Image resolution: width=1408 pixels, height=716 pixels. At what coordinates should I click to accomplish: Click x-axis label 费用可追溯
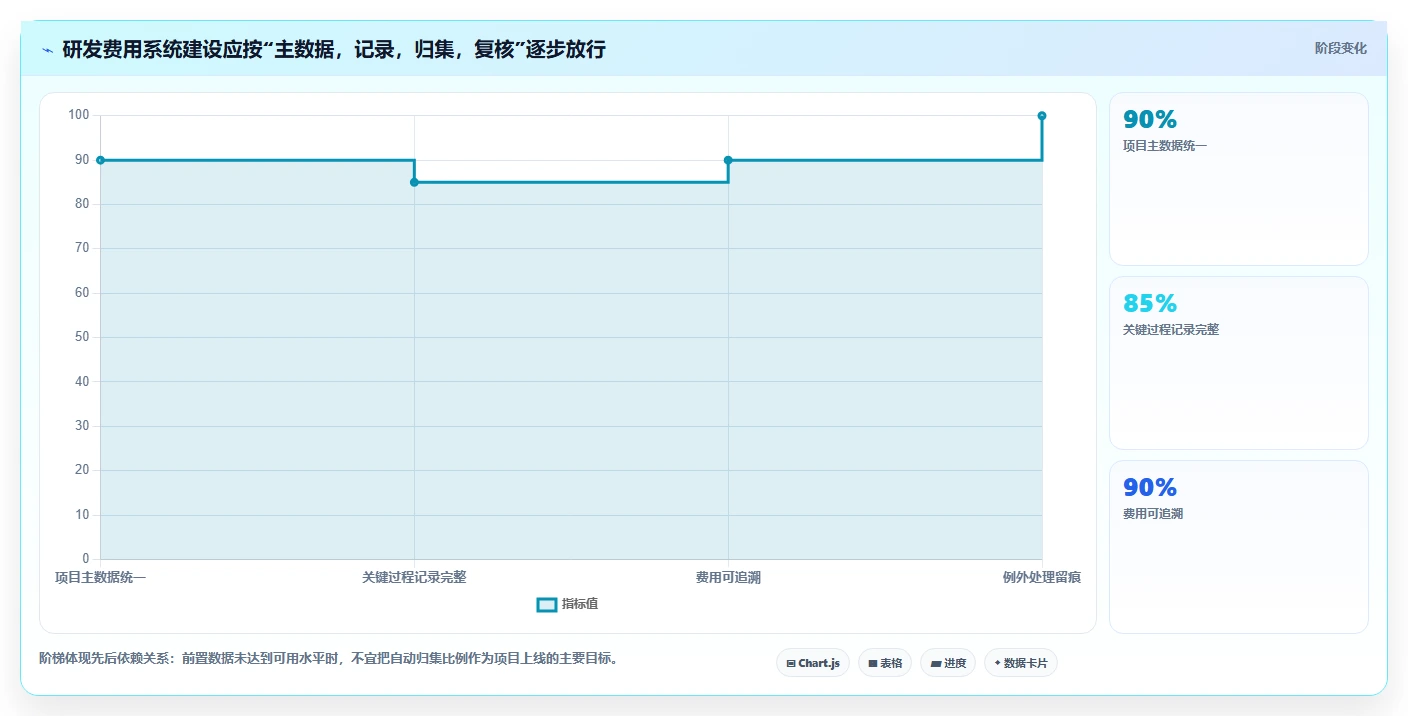pyautogui.click(x=728, y=578)
